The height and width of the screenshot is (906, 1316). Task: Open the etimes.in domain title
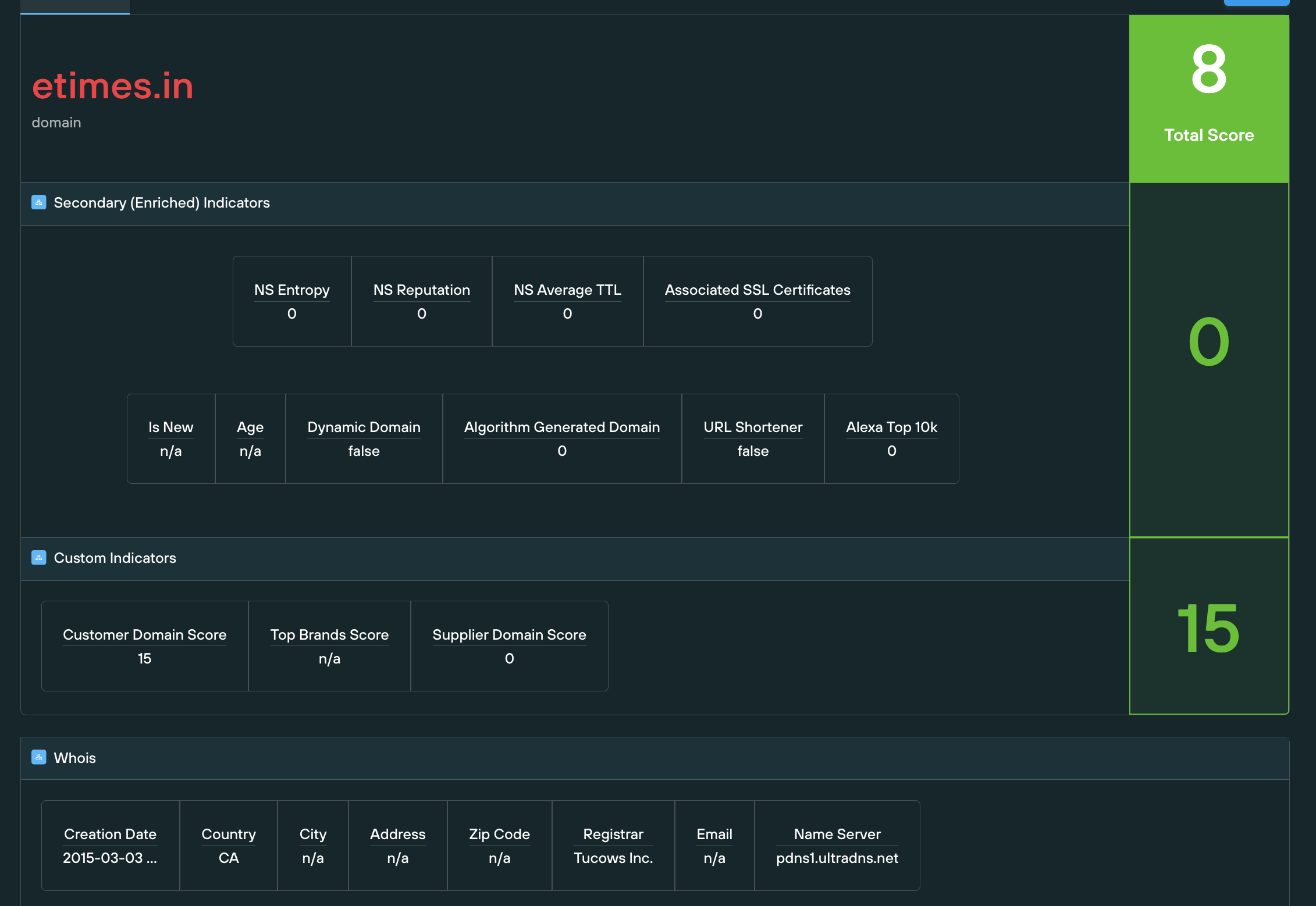[x=112, y=86]
